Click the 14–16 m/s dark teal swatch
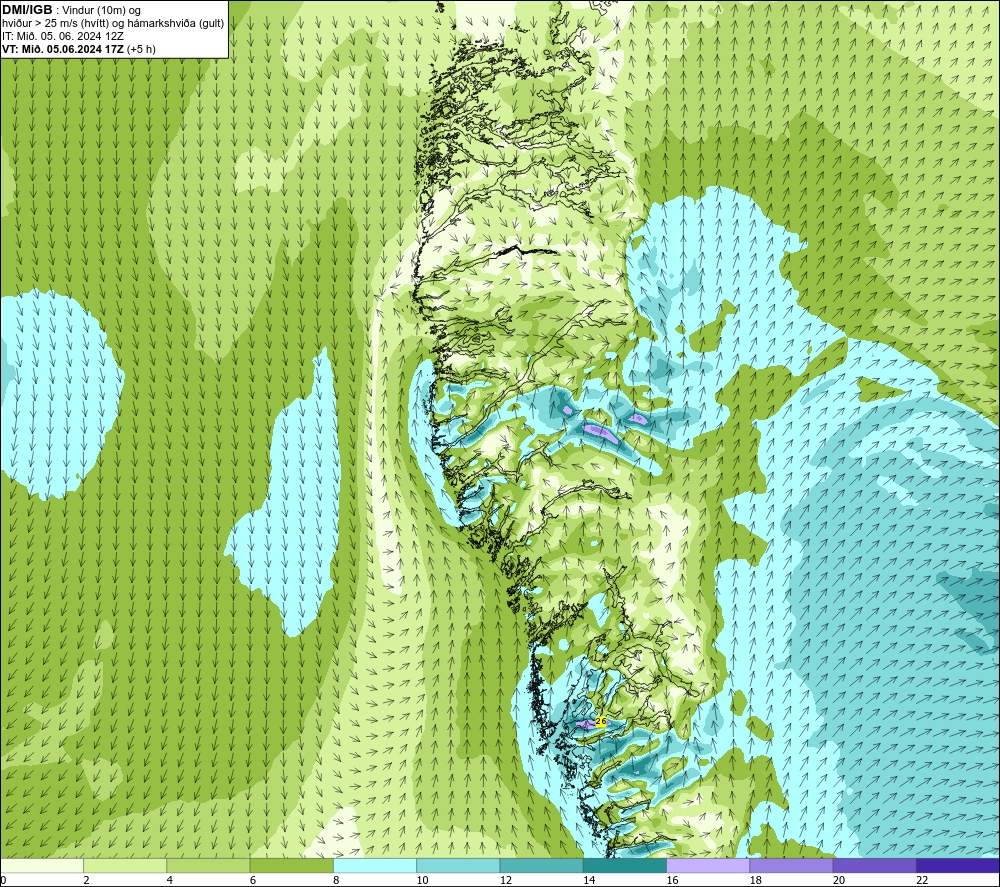The width and height of the screenshot is (1000, 887). (x=625, y=865)
